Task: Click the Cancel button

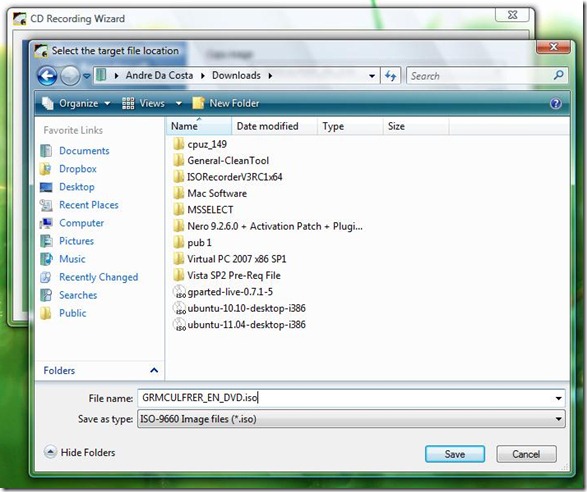Action: pyautogui.click(x=526, y=454)
